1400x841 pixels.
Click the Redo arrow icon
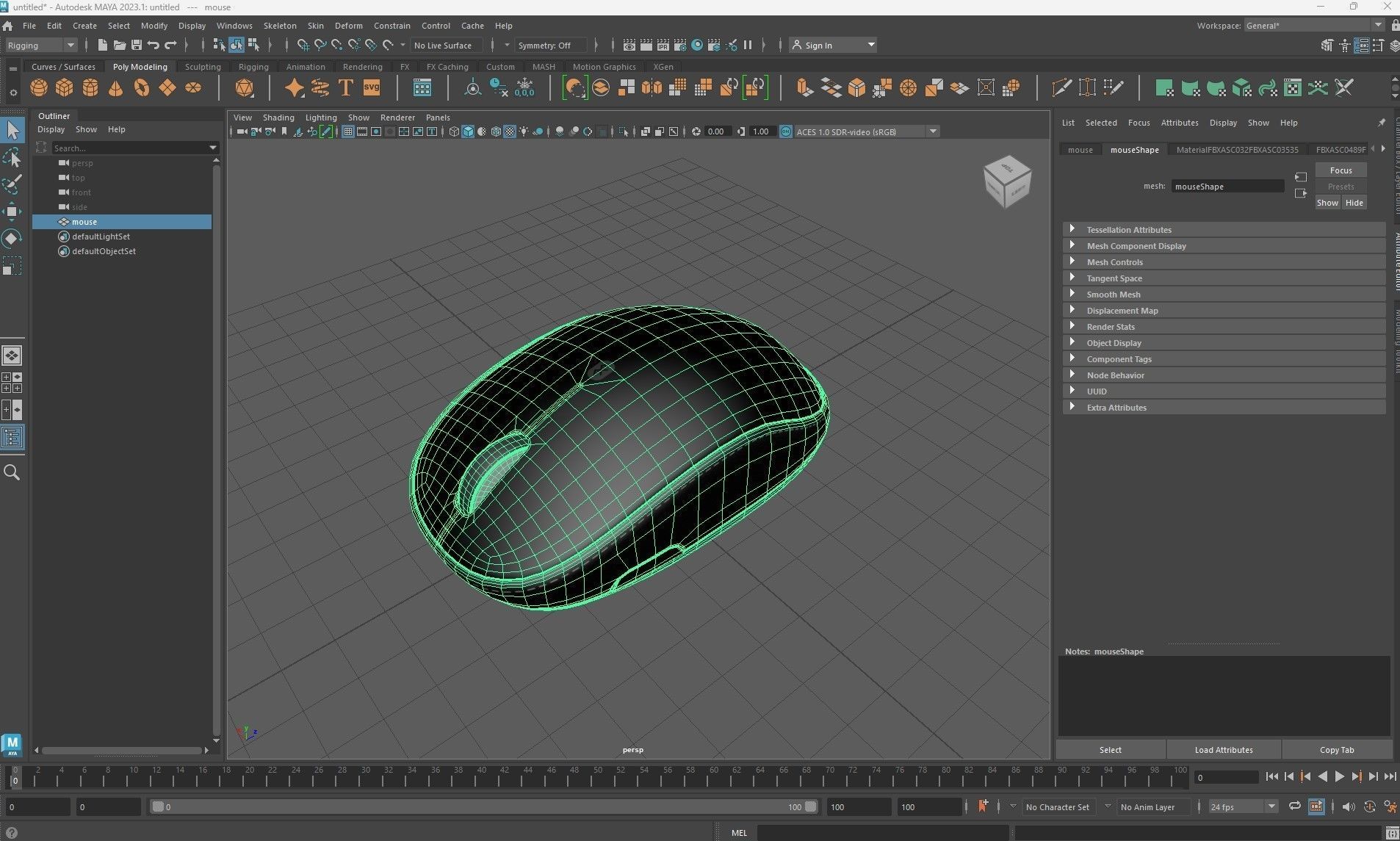170,46
